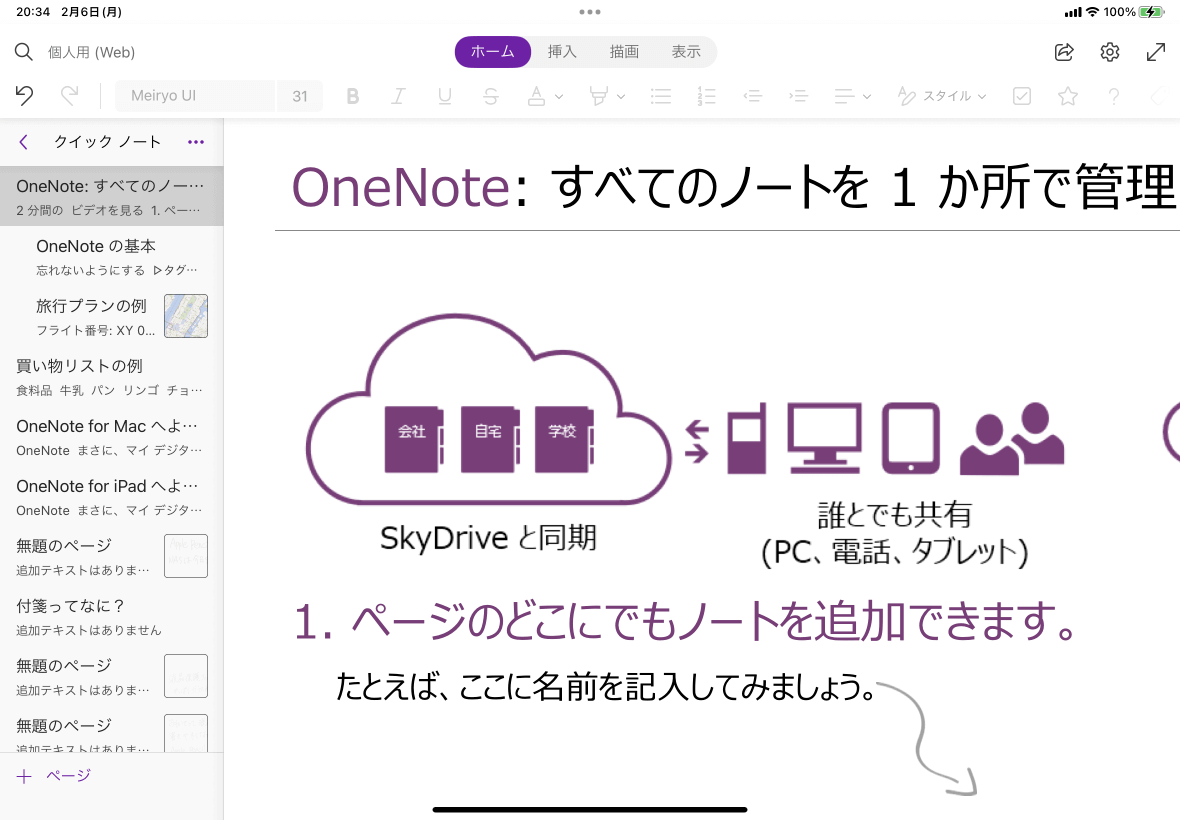Go back from クイック ノート section
The height and width of the screenshot is (820, 1180).
[x=24, y=142]
